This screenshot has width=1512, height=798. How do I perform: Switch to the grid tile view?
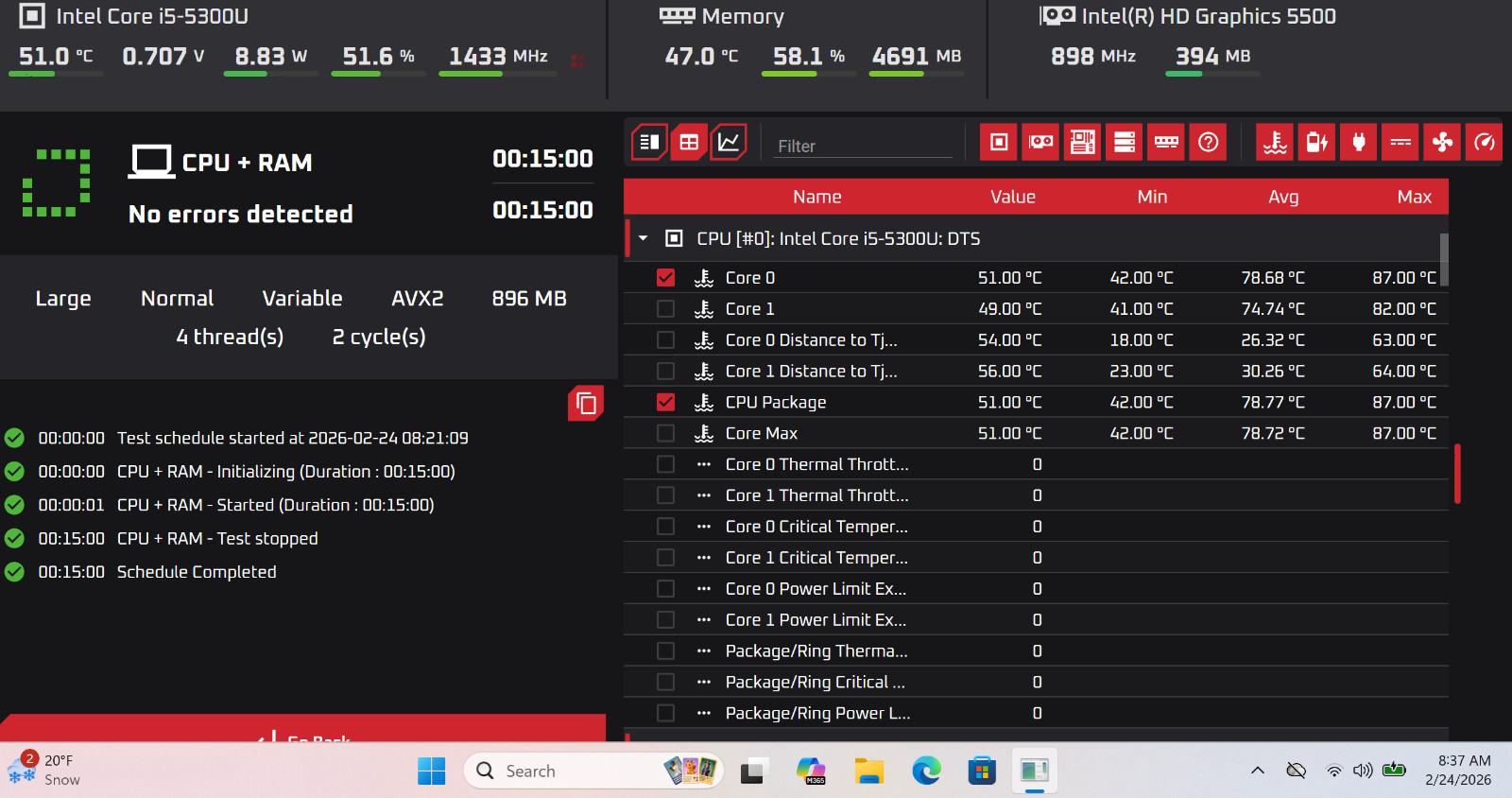[689, 142]
